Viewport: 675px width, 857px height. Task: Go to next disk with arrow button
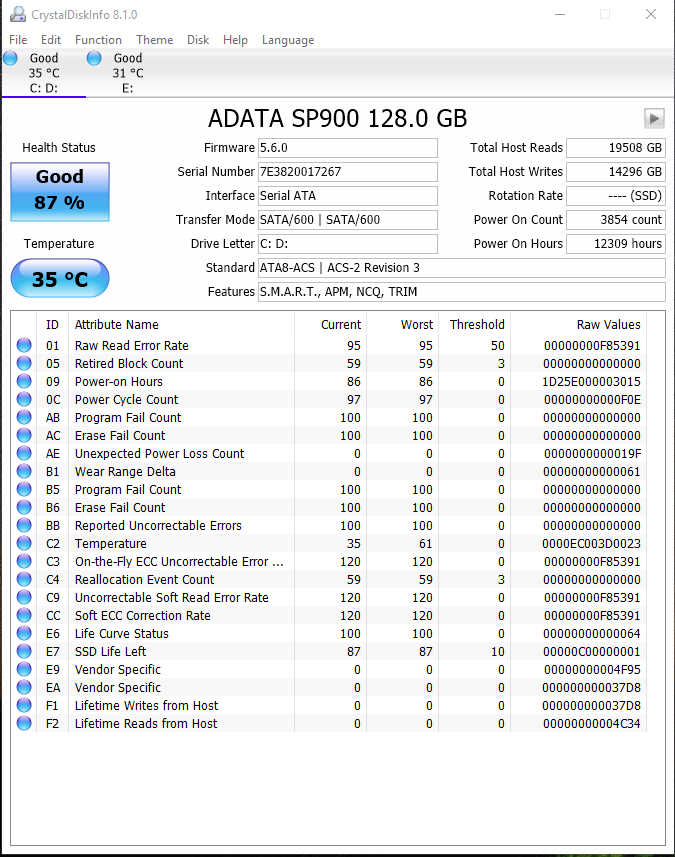654,119
